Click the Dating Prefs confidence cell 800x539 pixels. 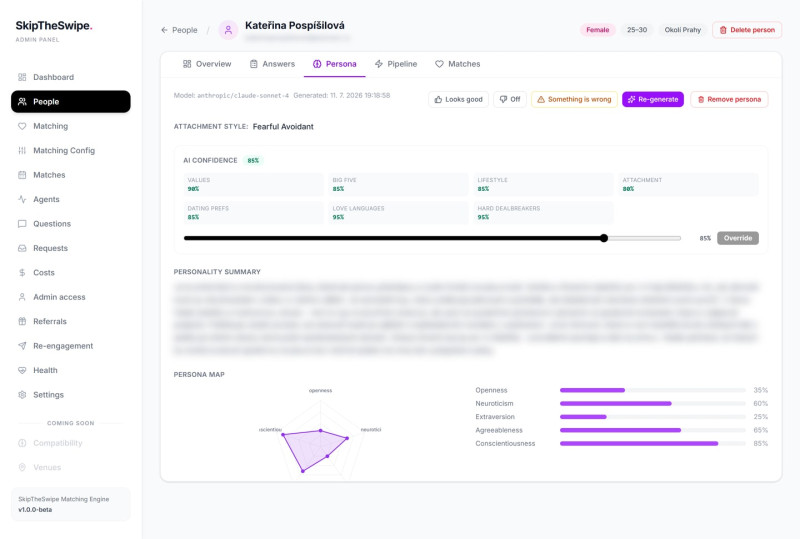tap(254, 213)
